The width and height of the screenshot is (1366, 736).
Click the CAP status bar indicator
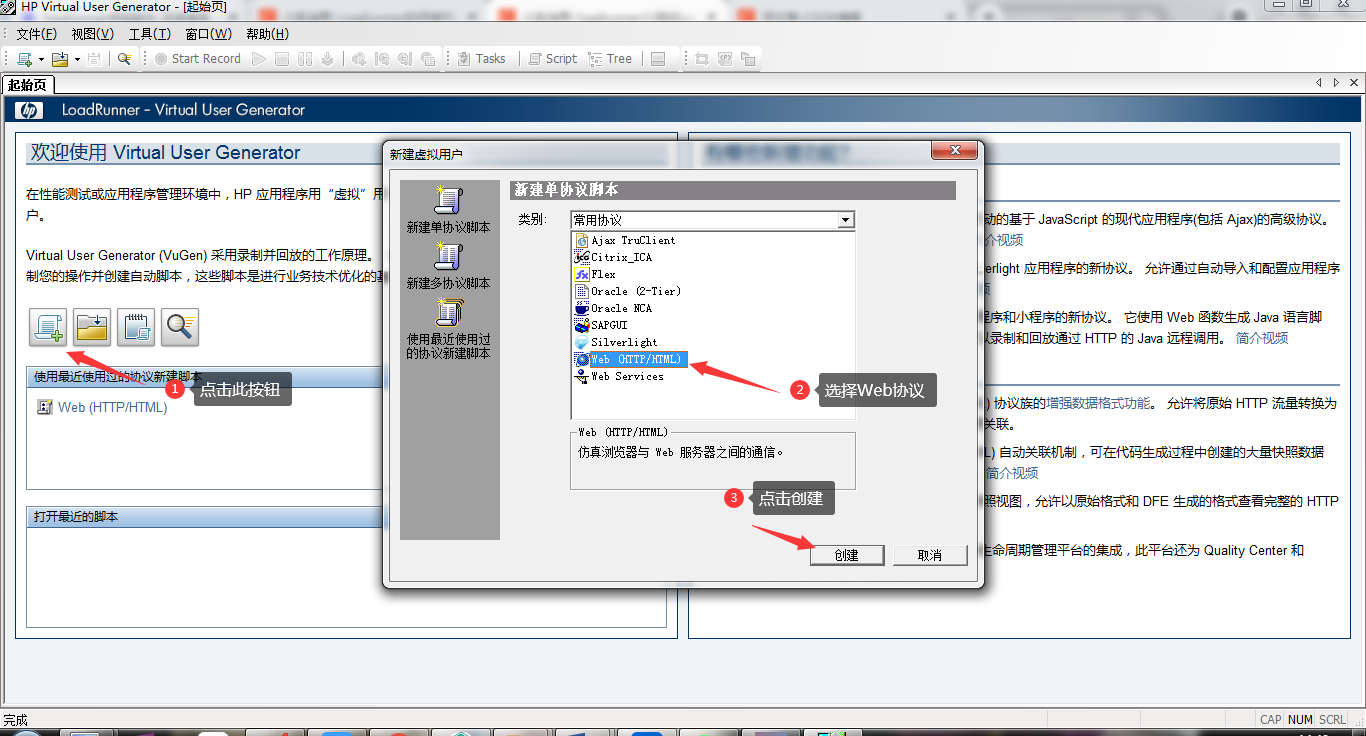[1271, 720]
